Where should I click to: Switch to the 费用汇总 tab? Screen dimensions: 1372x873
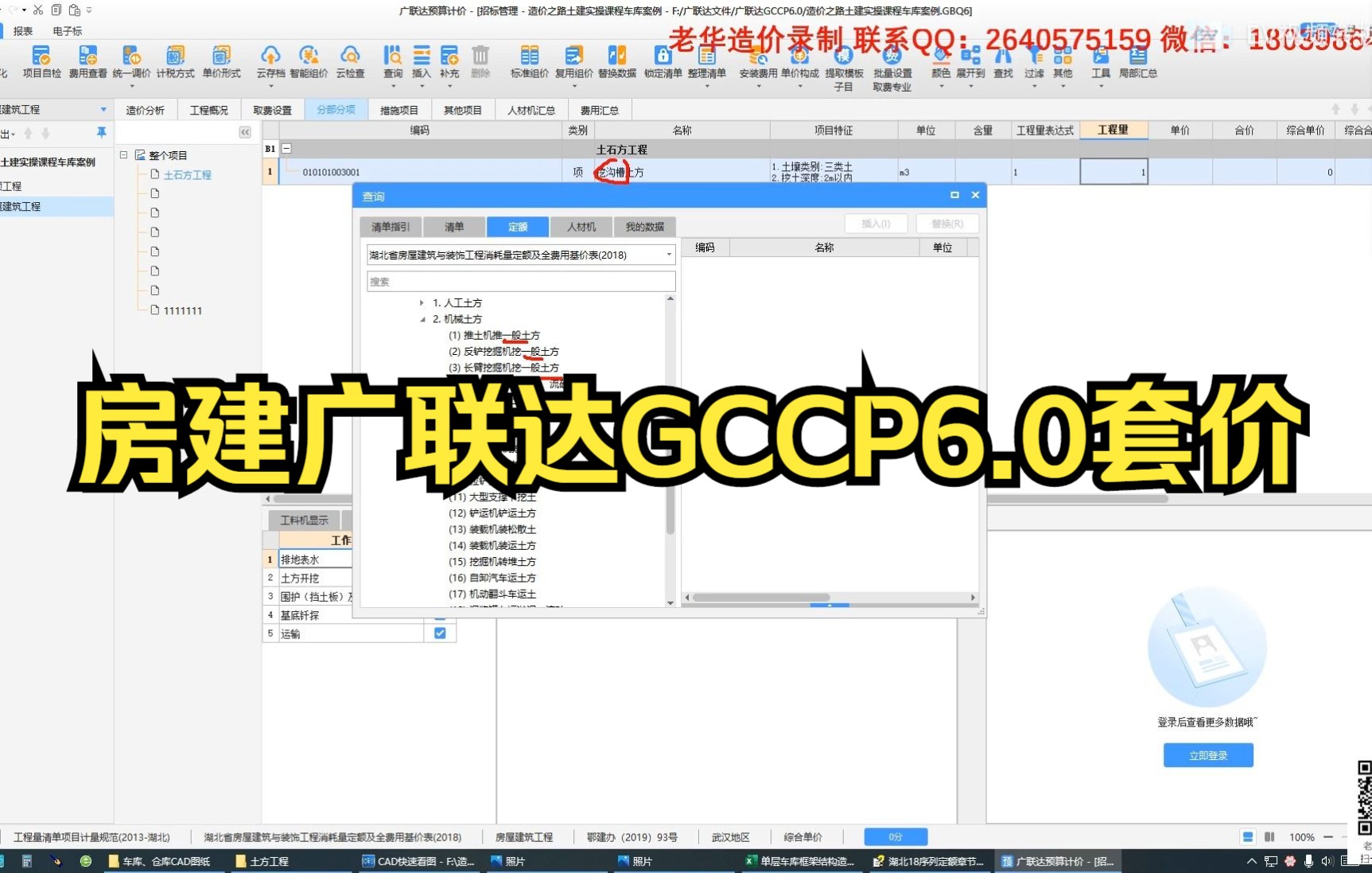tap(600, 110)
